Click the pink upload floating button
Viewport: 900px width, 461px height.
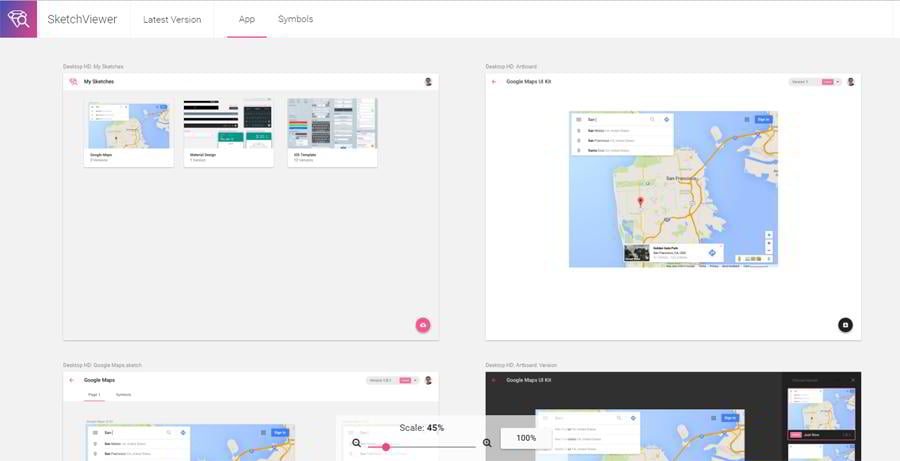pyautogui.click(x=423, y=325)
